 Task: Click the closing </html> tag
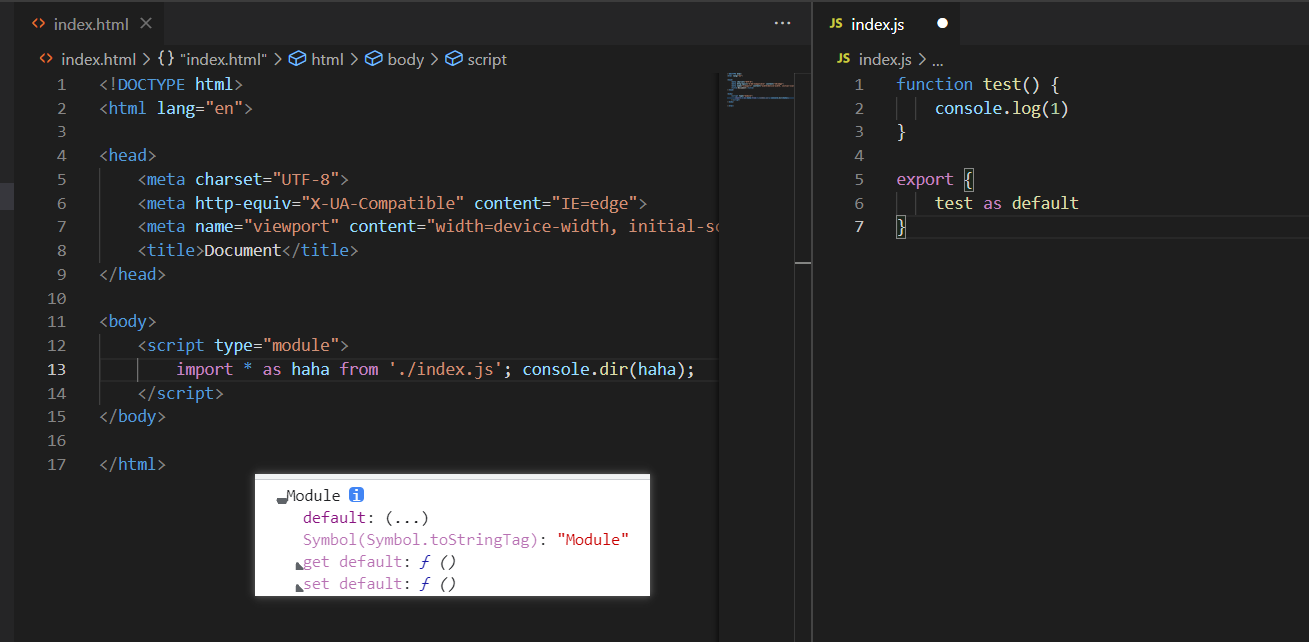[133, 464]
